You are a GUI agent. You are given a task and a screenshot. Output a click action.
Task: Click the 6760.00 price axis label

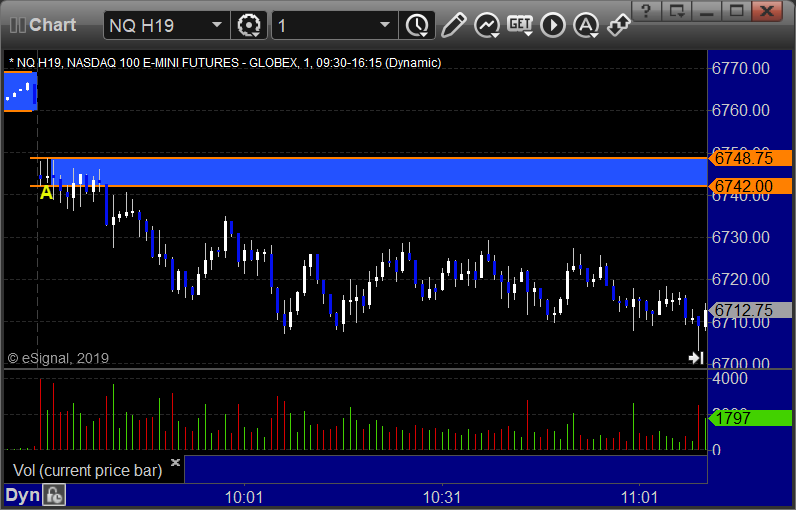tap(741, 111)
